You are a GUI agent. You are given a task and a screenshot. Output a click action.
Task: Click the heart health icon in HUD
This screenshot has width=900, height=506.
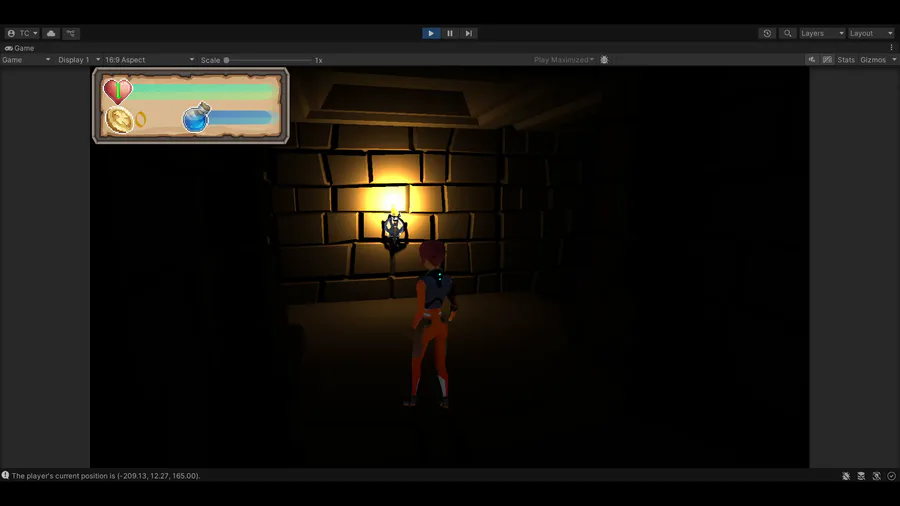click(x=118, y=91)
